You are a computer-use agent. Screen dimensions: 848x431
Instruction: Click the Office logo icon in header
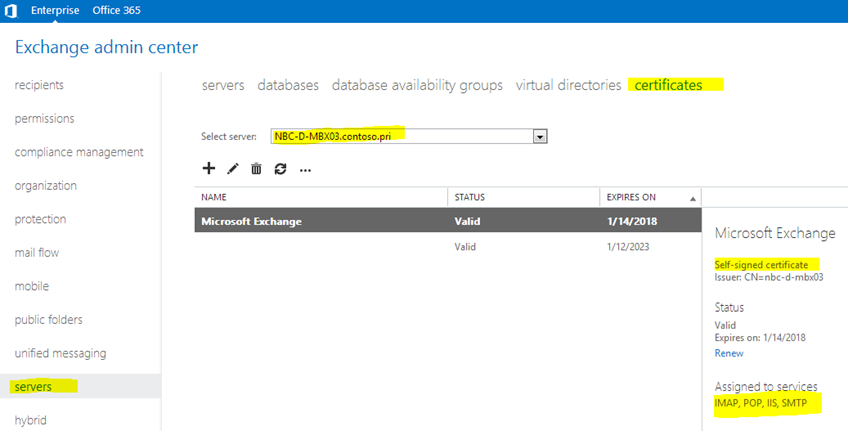coord(11,10)
